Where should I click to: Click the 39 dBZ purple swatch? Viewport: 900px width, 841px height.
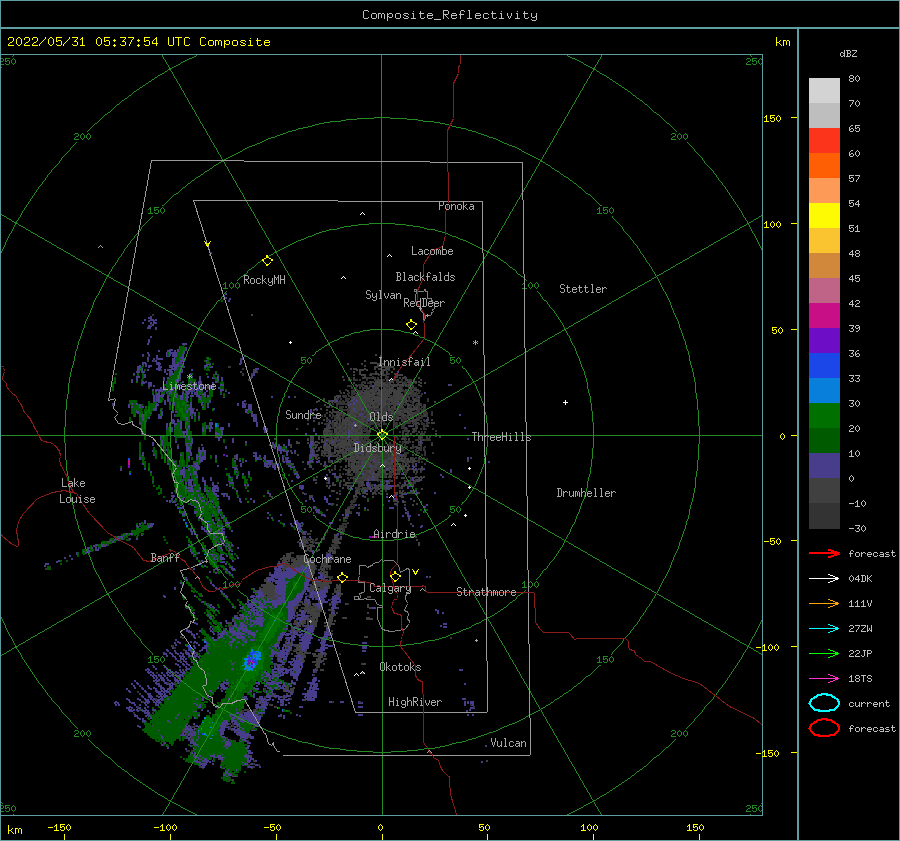pos(824,340)
